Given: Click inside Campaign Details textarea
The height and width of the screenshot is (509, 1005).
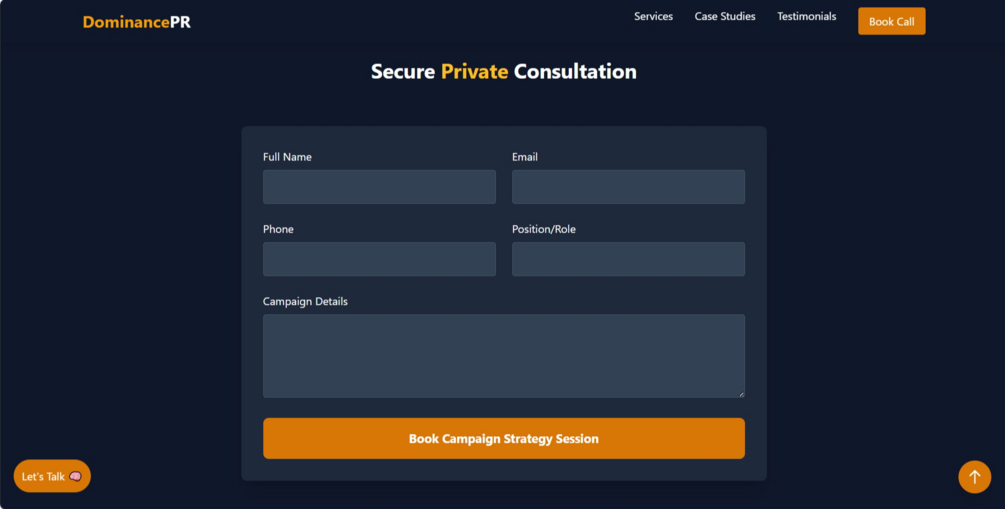Looking at the screenshot, I should pos(503,355).
